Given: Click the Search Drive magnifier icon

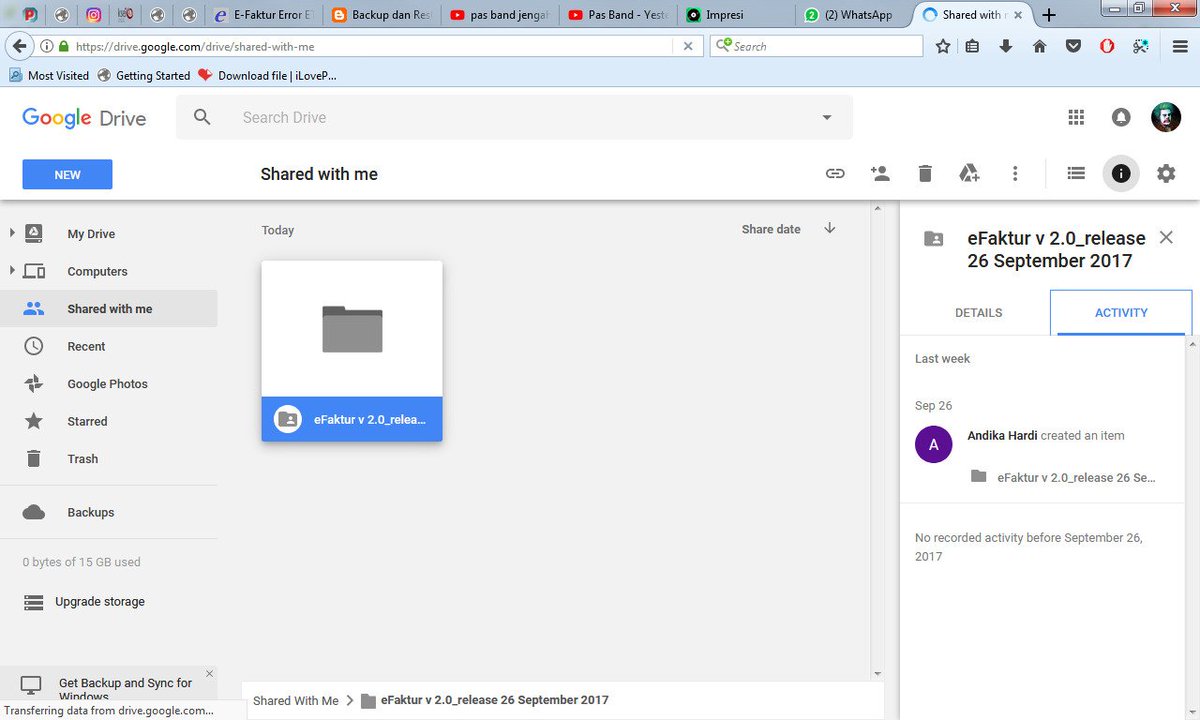Looking at the screenshot, I should click(x=202, y=117).
